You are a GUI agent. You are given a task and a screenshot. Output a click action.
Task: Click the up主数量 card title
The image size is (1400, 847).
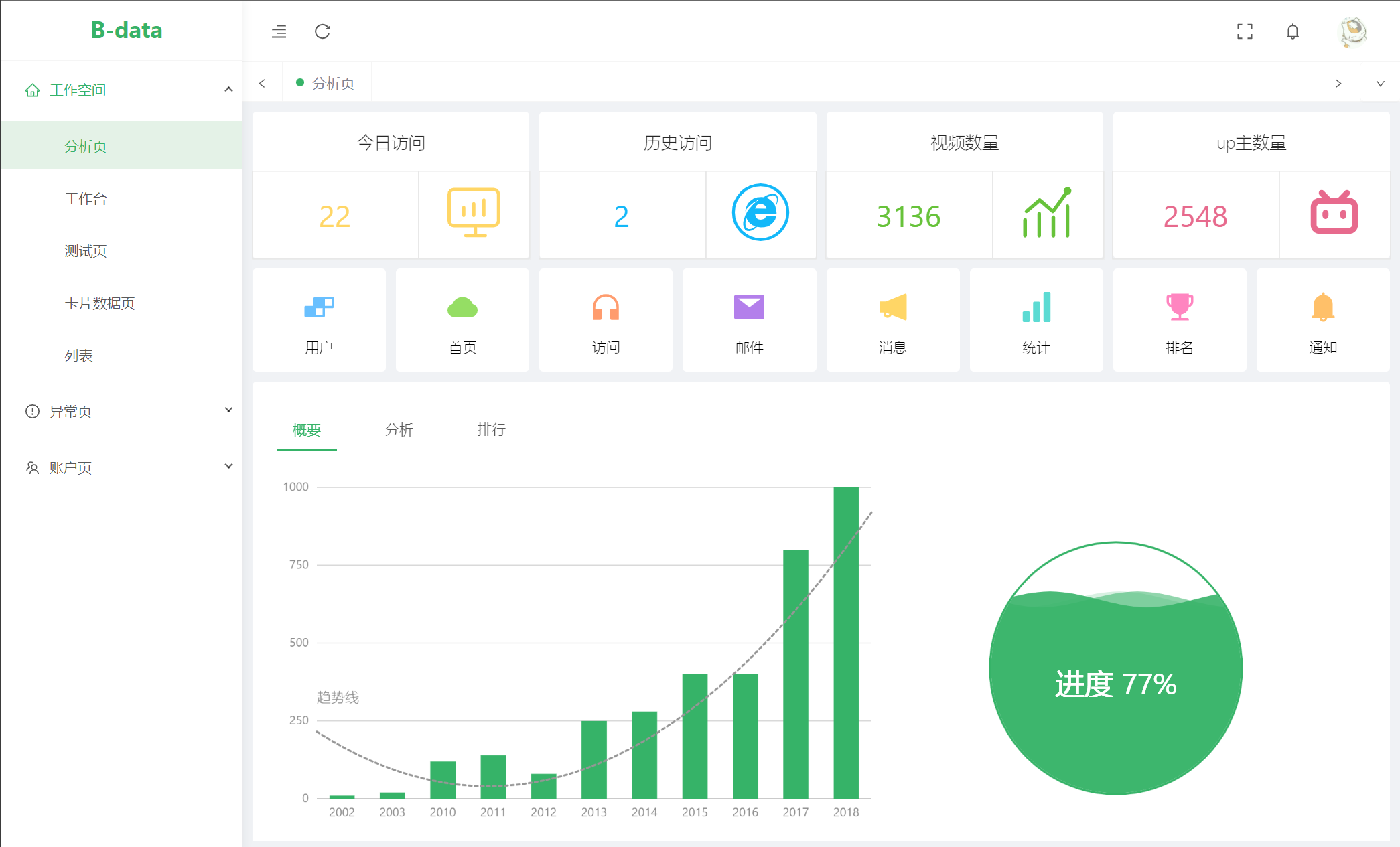point(1251,143)
